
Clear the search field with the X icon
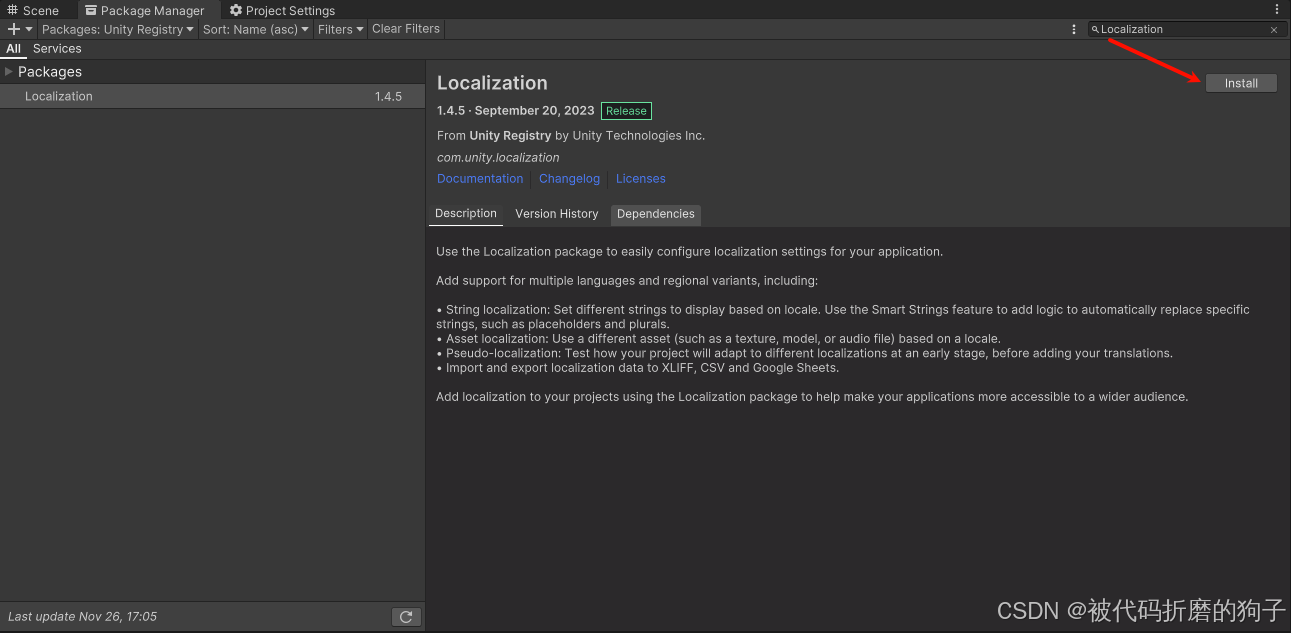(x=1274, y=30)
